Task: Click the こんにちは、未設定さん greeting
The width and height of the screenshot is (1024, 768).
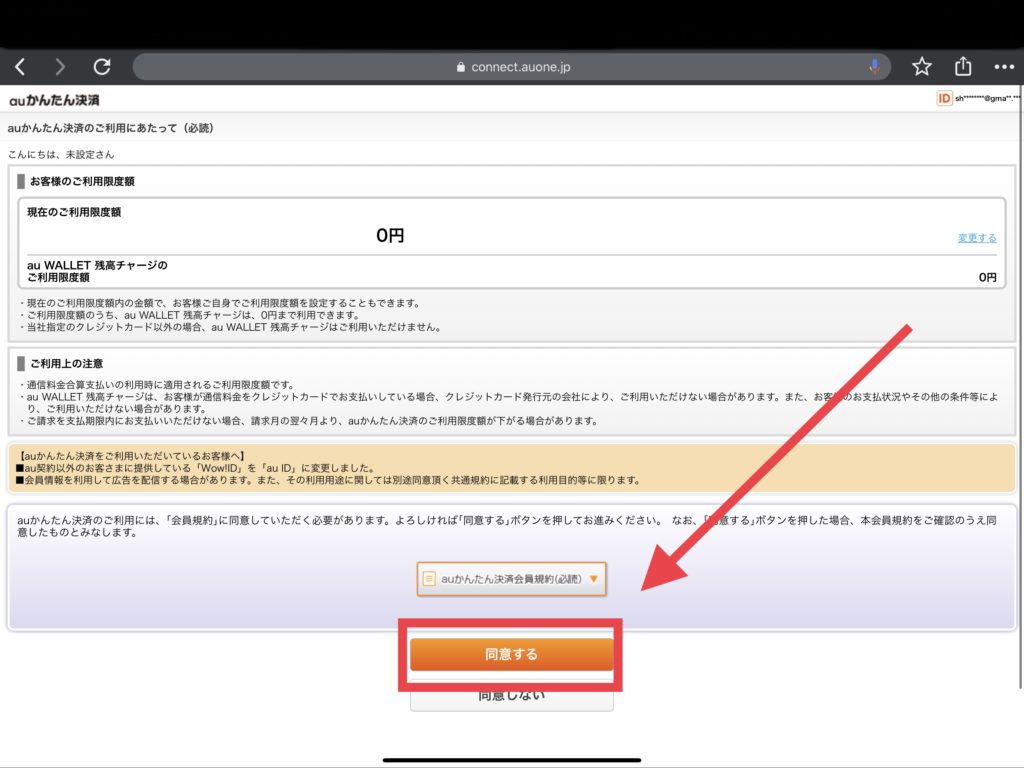Action: (x=61, y=155)
